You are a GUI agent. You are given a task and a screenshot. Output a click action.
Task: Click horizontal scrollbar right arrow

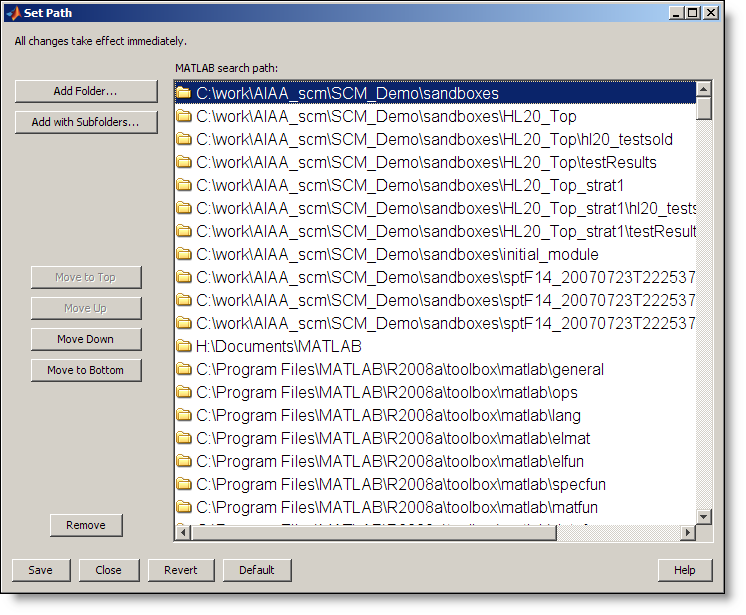pyautogui.click(x=686, y=534)
